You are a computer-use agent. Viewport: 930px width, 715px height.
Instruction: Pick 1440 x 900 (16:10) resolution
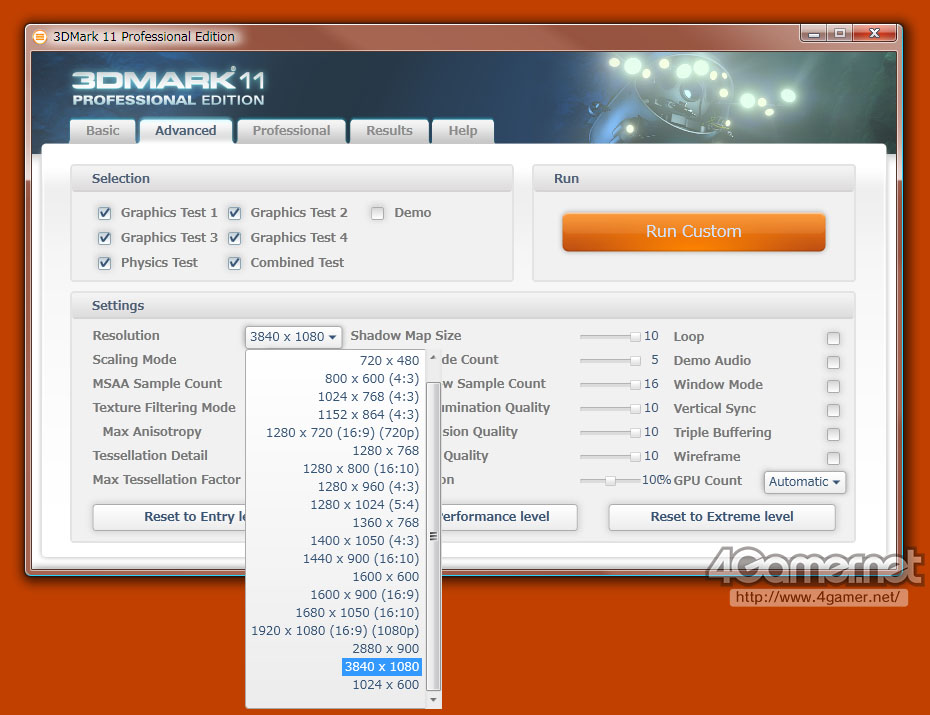(x=361, y=558)
